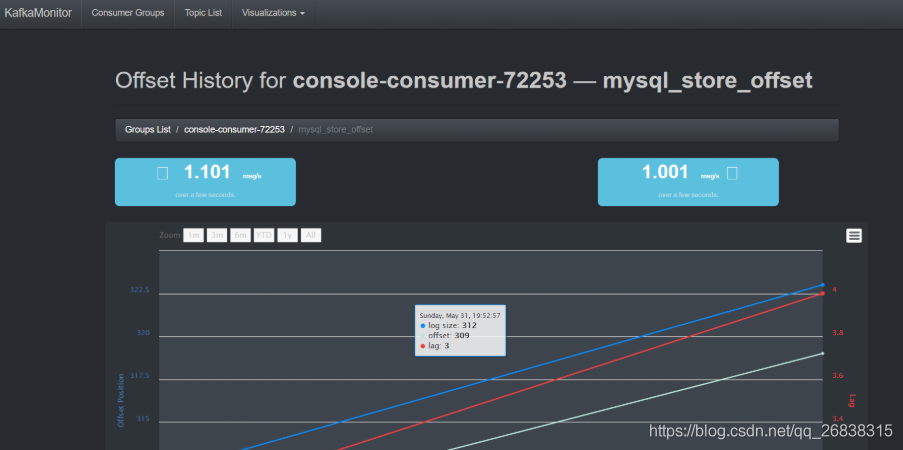Image resolution: width=903 pixels, height=450 pixels.
Task: Click the offset: 309 tooltip entry
Action: [445, 335]
